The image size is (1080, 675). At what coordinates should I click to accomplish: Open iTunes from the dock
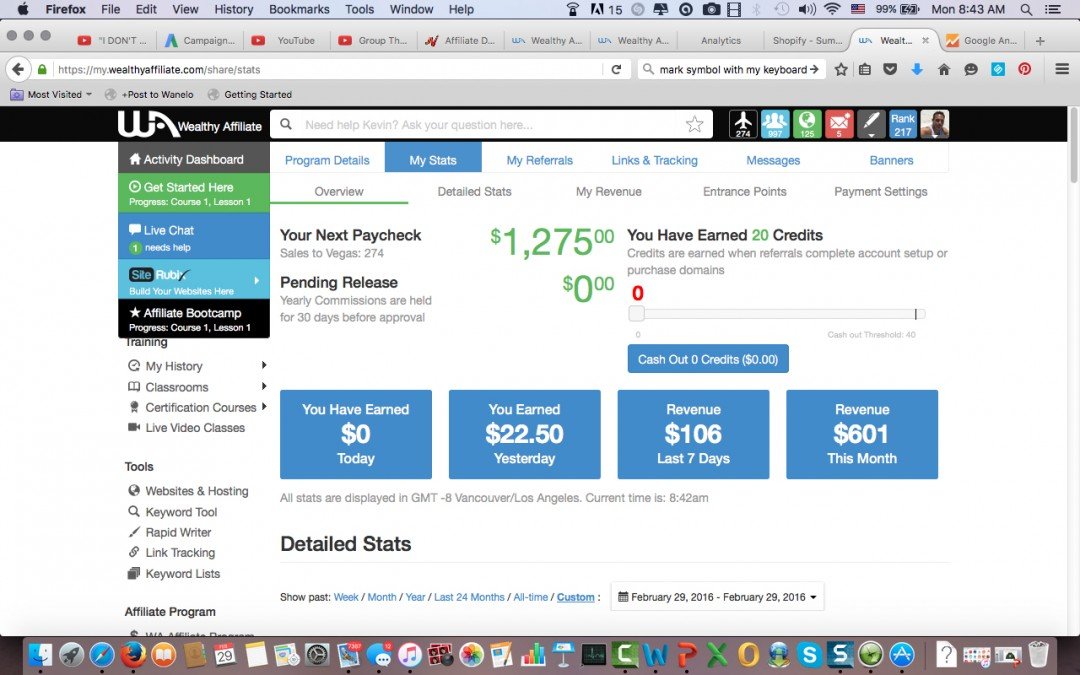[x=410, y=654]
